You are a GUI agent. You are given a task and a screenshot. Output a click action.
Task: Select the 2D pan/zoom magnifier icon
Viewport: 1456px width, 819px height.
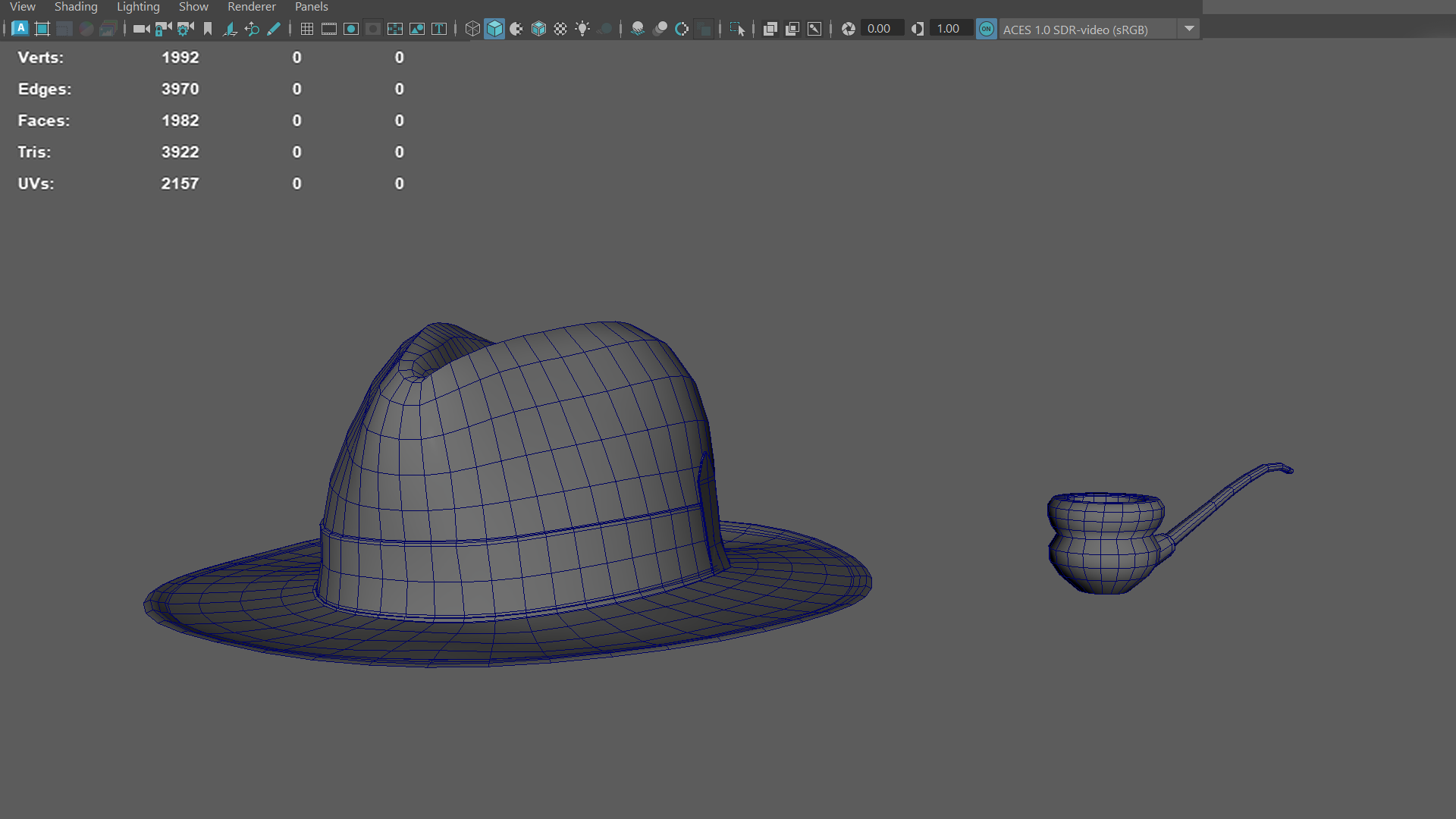pyautogui.click(x=252, y=29)
